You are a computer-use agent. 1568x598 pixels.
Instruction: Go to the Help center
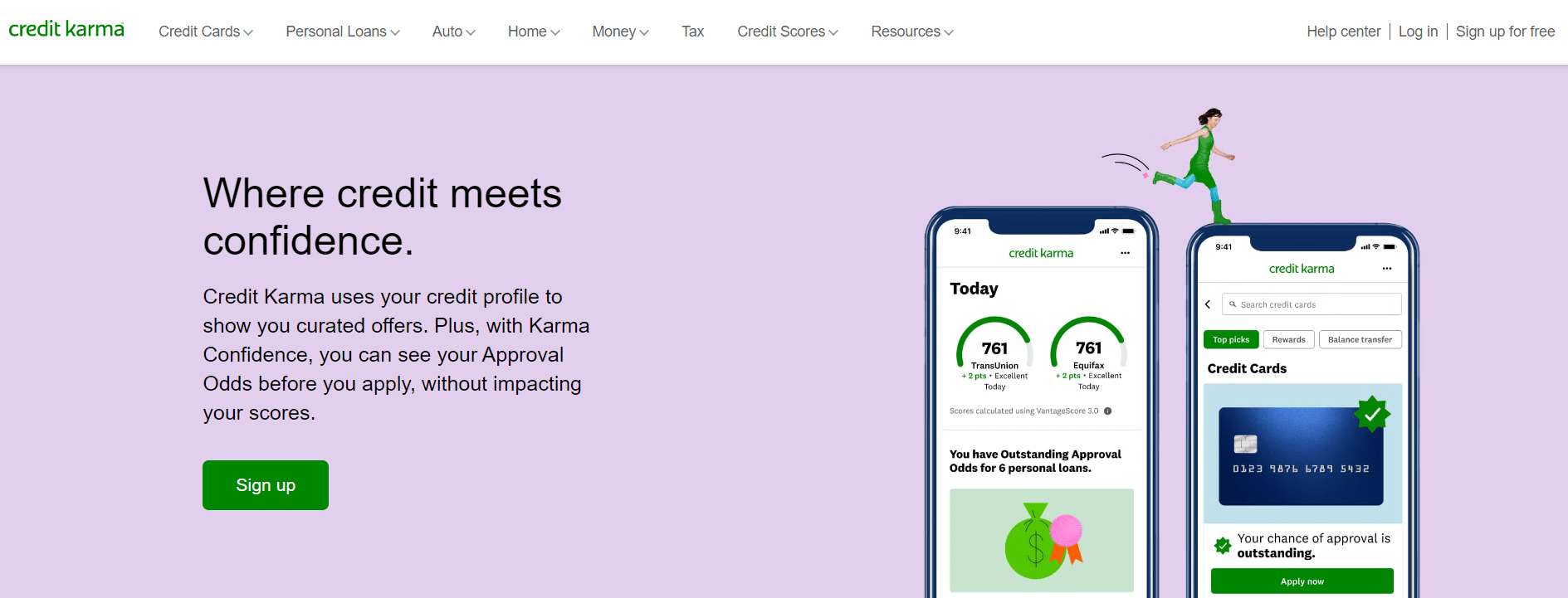[x=1343, y=32]
